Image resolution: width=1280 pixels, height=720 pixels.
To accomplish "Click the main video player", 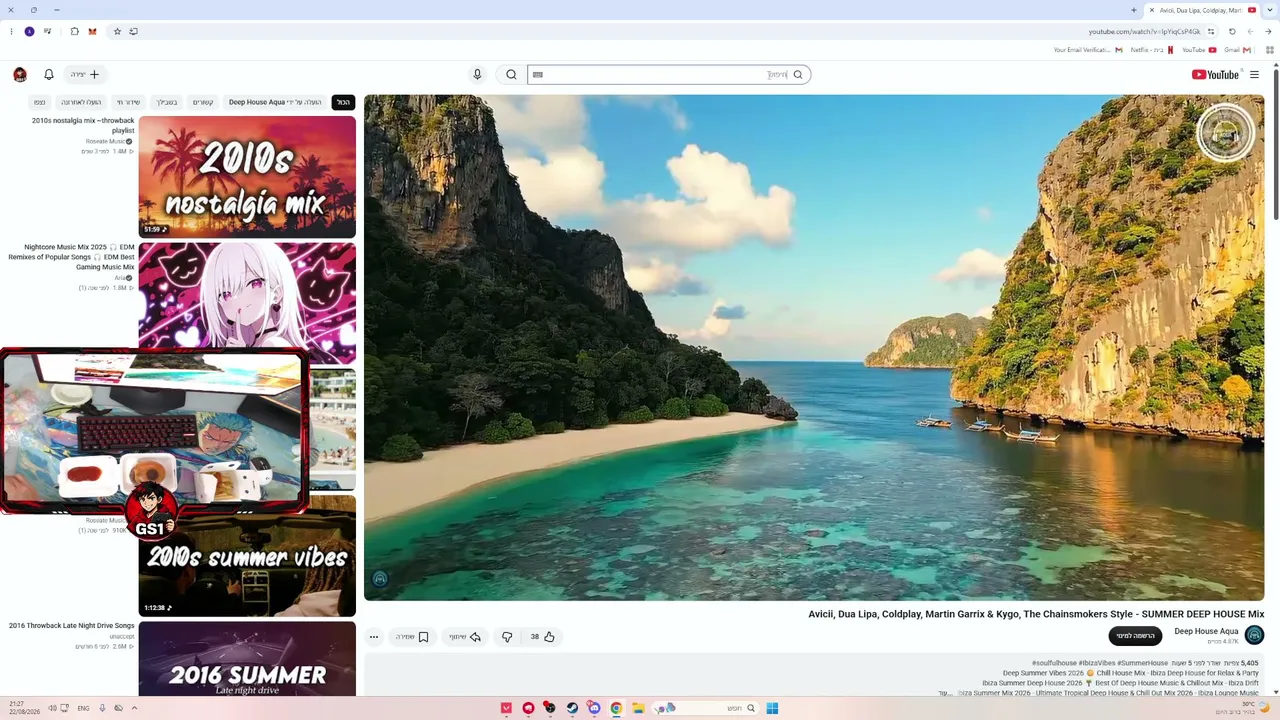I will tap(814, 348).
